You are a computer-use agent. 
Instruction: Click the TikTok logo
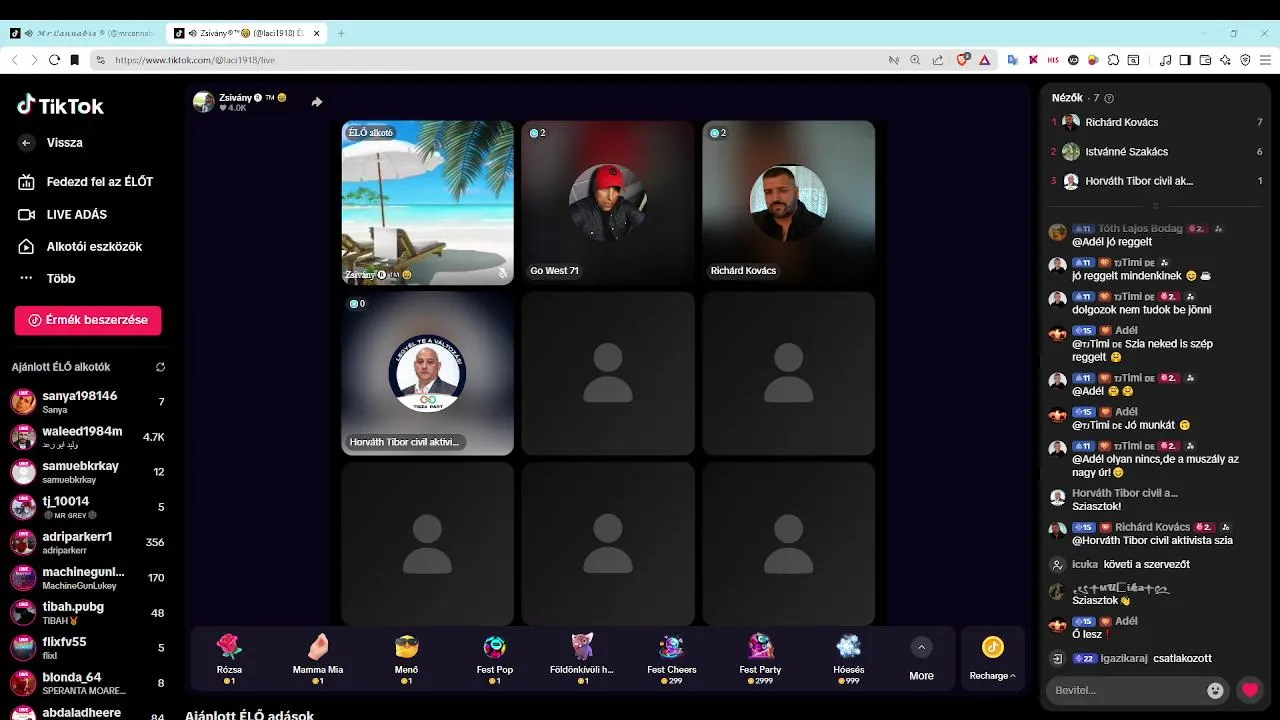[x=60, y=106]
